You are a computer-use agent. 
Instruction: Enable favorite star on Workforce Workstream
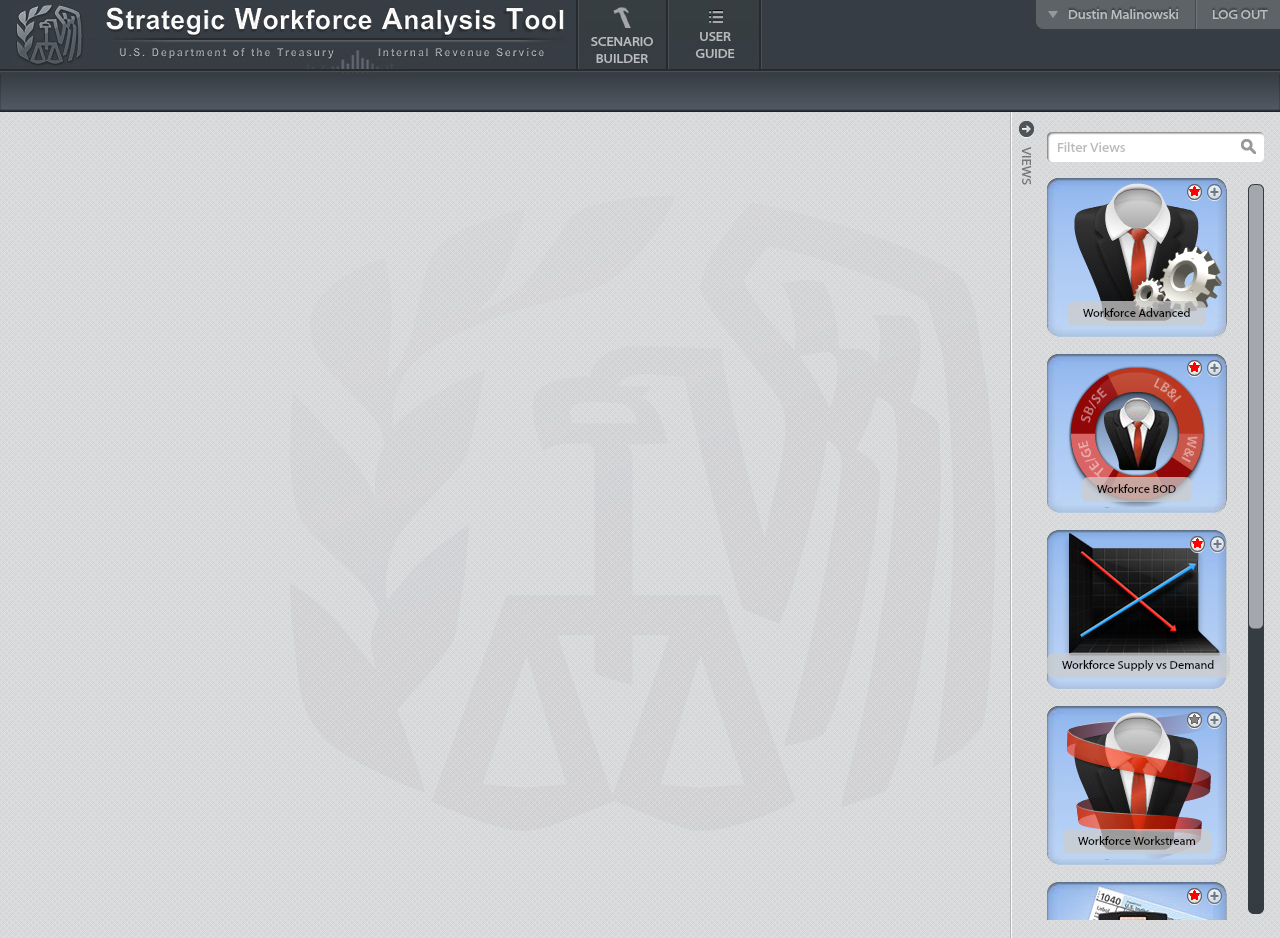[x=1194, y=720]
